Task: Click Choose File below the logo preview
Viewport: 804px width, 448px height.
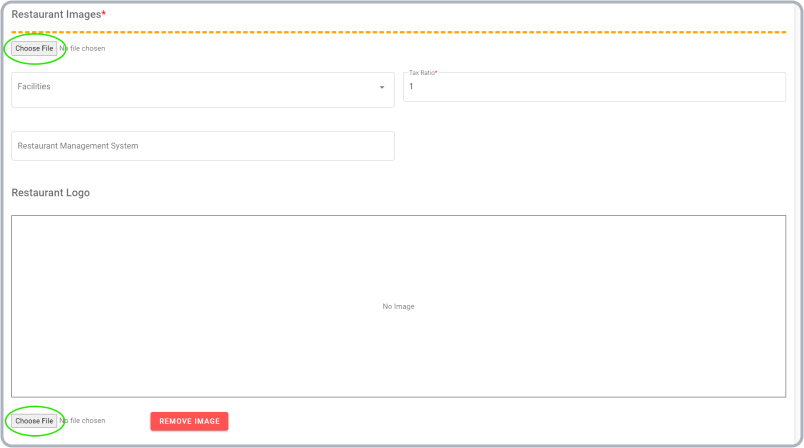Action: pos(34,421)
